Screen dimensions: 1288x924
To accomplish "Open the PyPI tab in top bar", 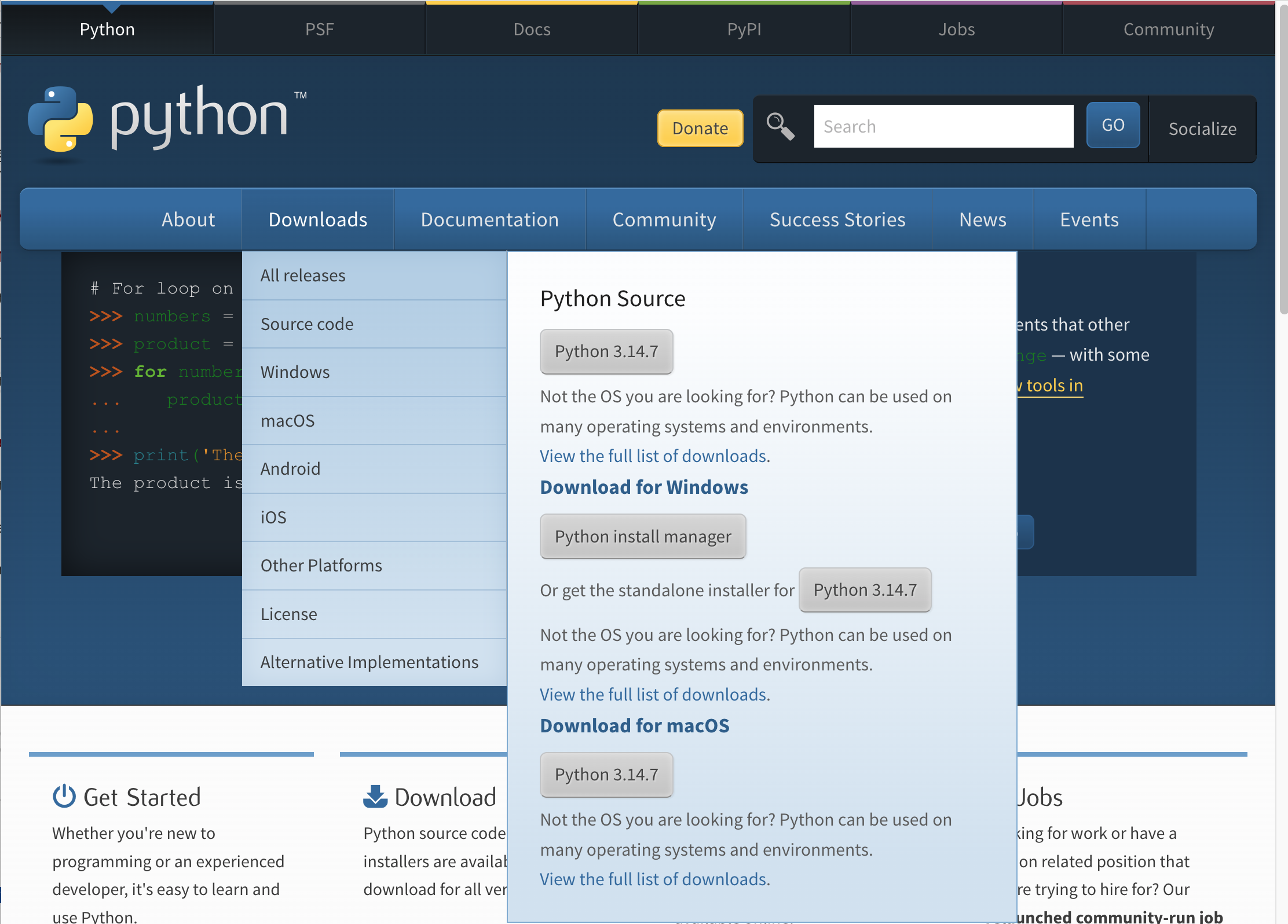I will pyautogui.click(x=744, y=29).
